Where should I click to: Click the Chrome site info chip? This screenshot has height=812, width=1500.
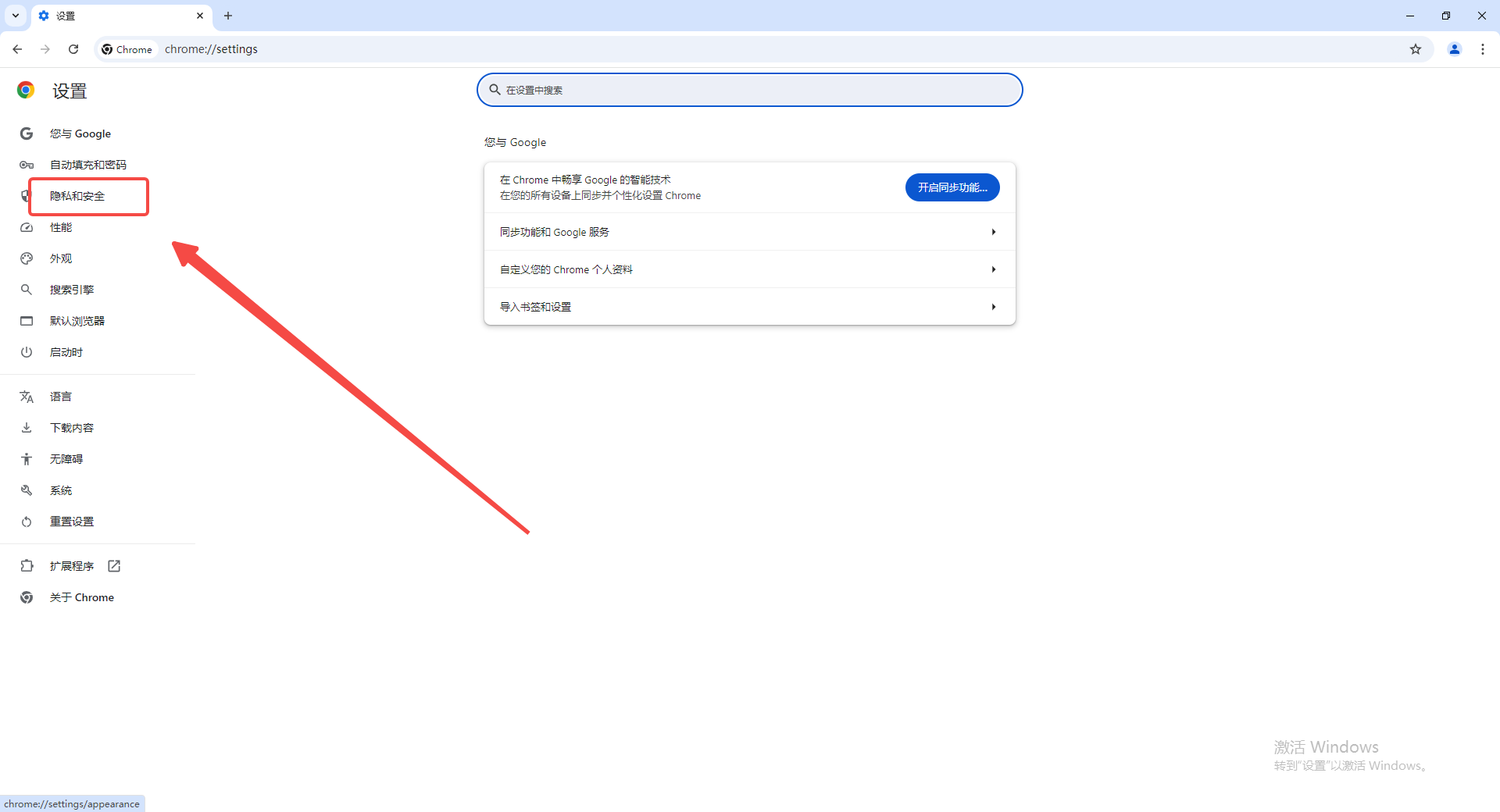127,49
